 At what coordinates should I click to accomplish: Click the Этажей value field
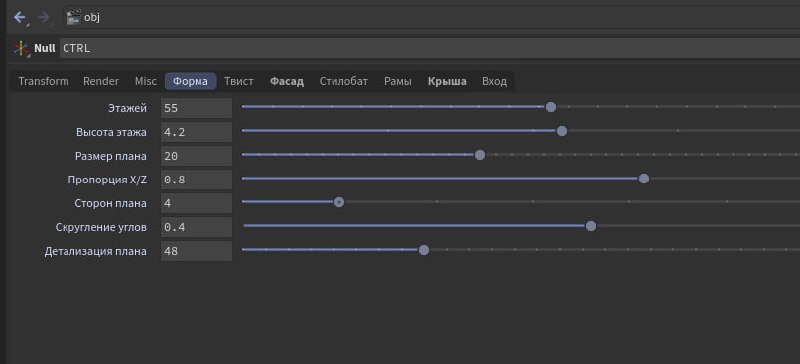(196, 108)
